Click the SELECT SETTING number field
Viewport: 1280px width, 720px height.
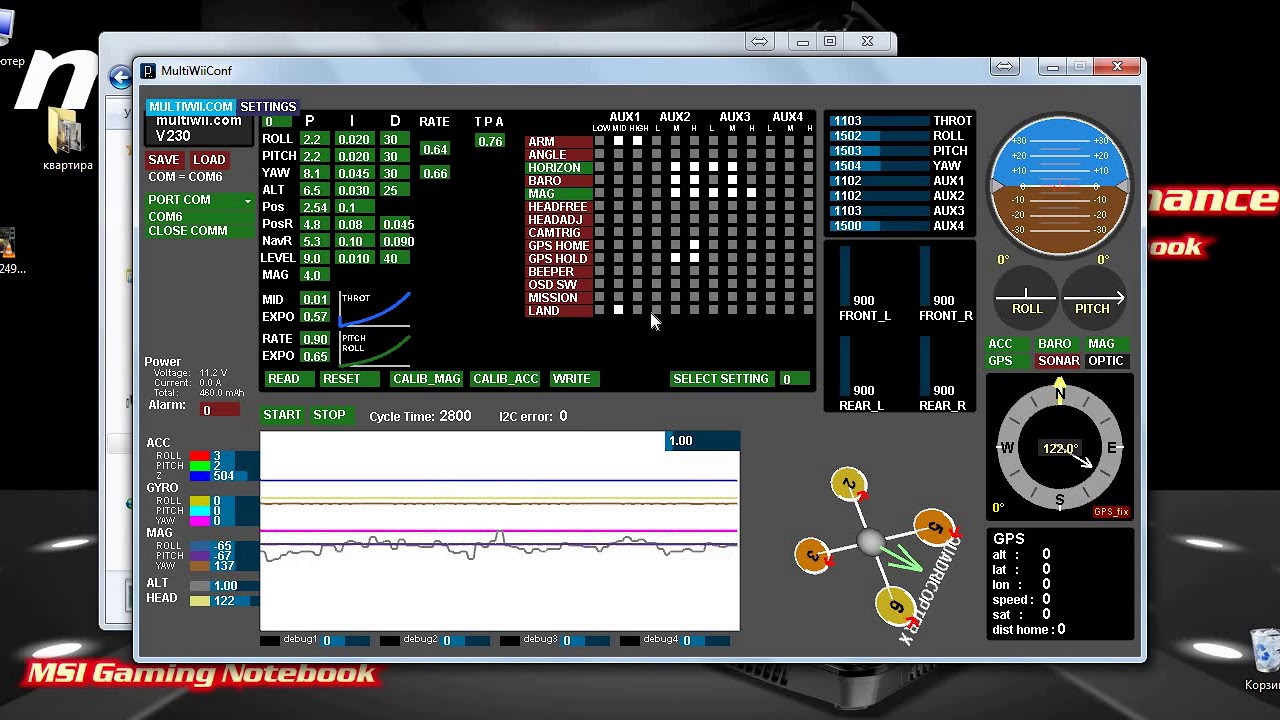coord(793,379)
